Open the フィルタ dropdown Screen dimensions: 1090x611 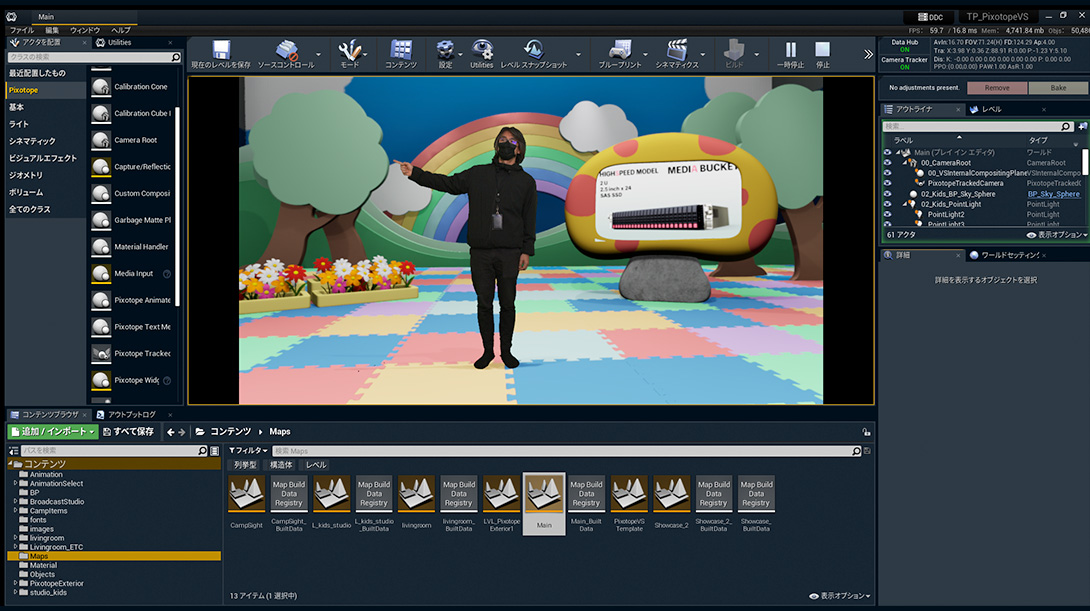click(248, 451)
